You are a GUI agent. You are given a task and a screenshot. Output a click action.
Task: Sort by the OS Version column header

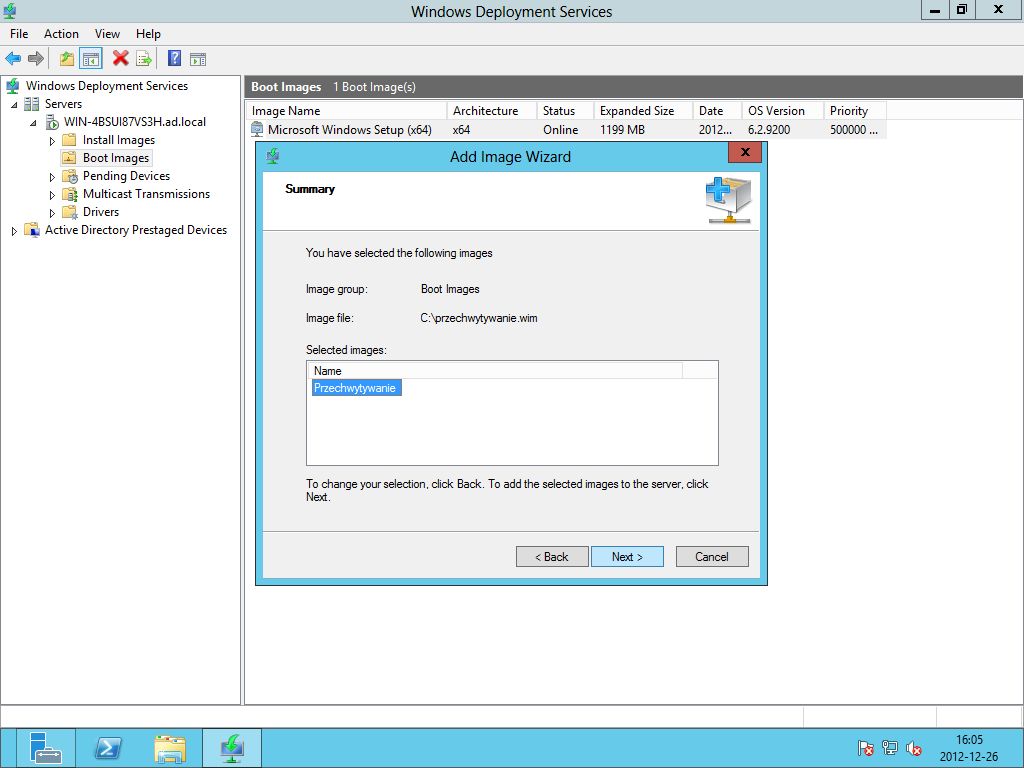783,110
